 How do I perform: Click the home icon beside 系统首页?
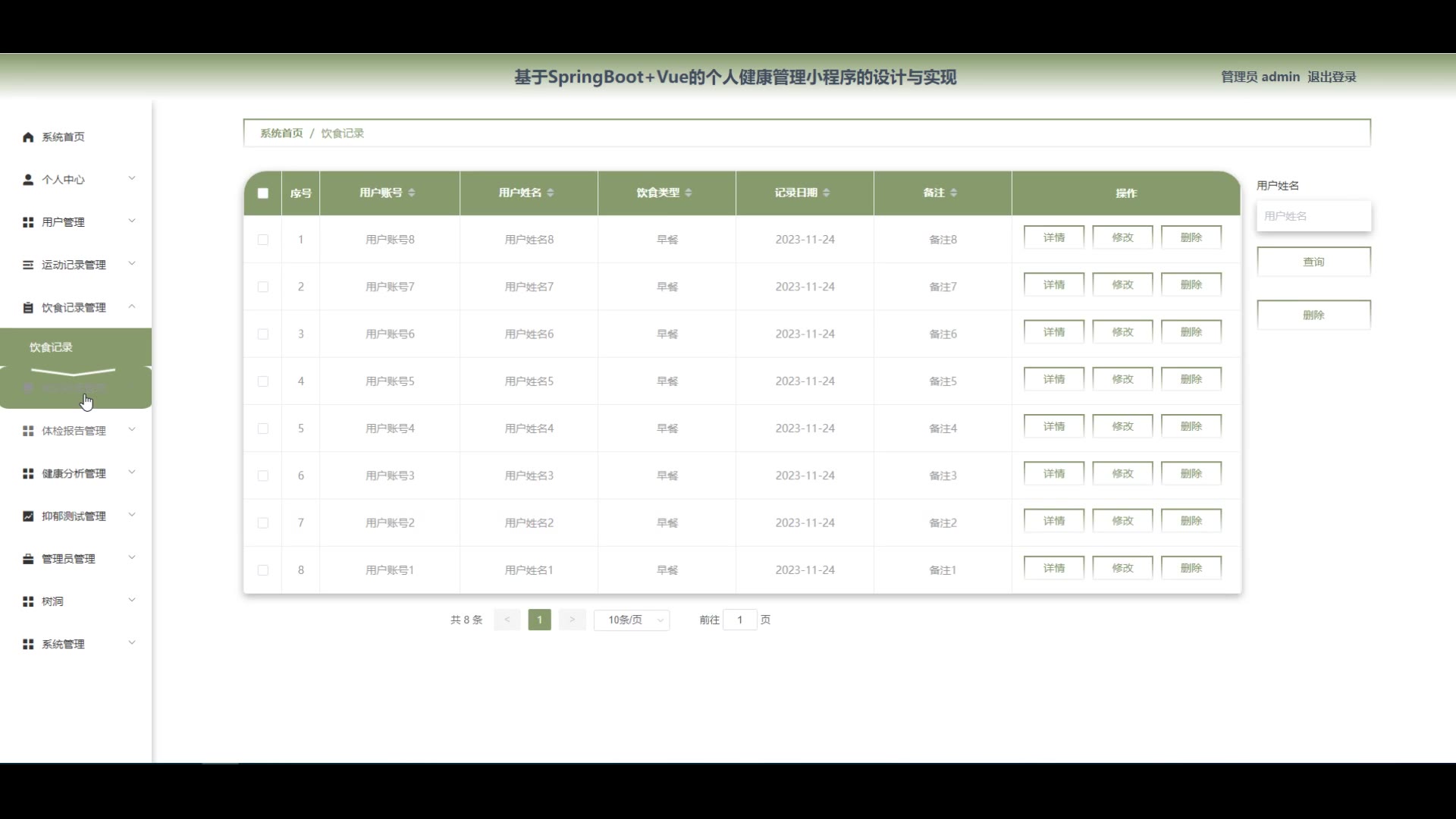(28, 137)
